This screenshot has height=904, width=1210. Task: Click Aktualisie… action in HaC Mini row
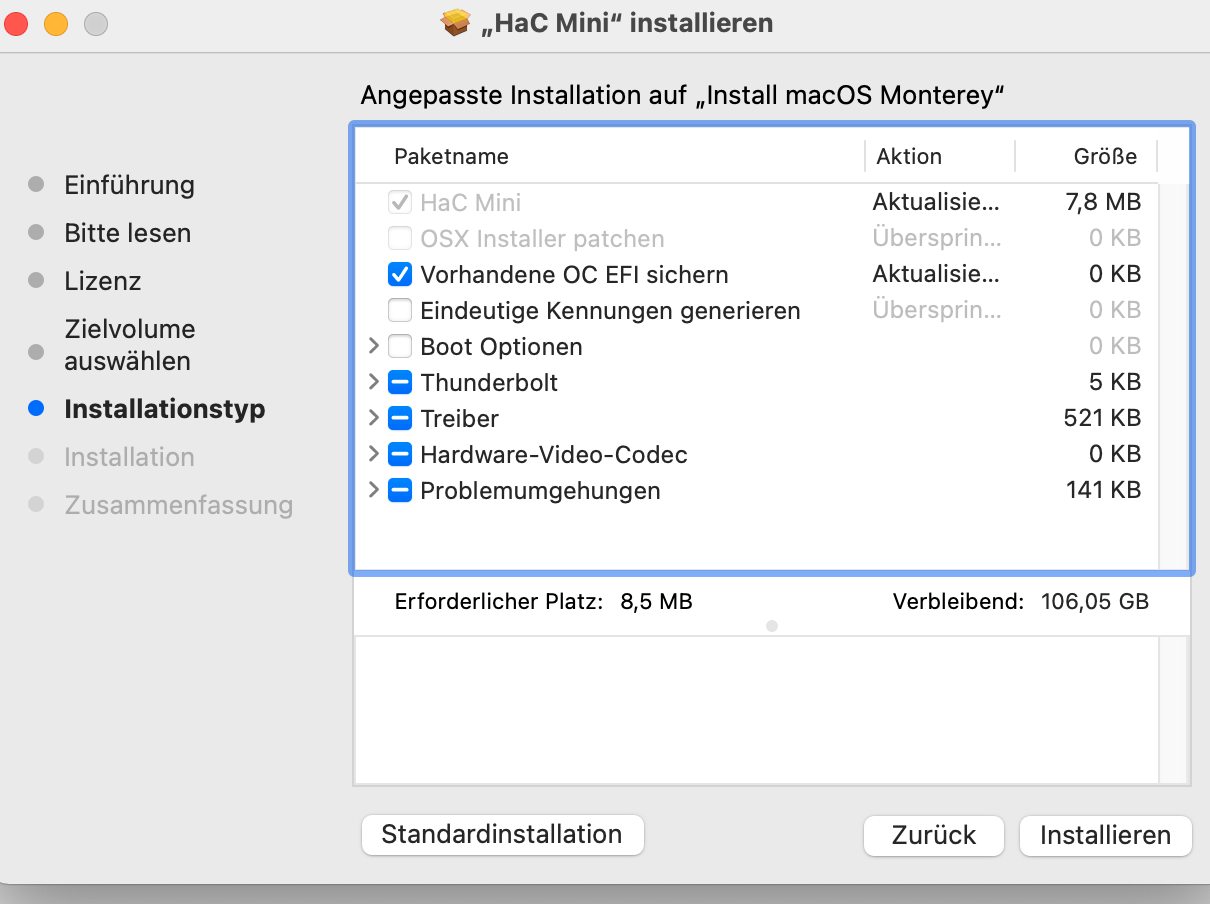(936, 203)
